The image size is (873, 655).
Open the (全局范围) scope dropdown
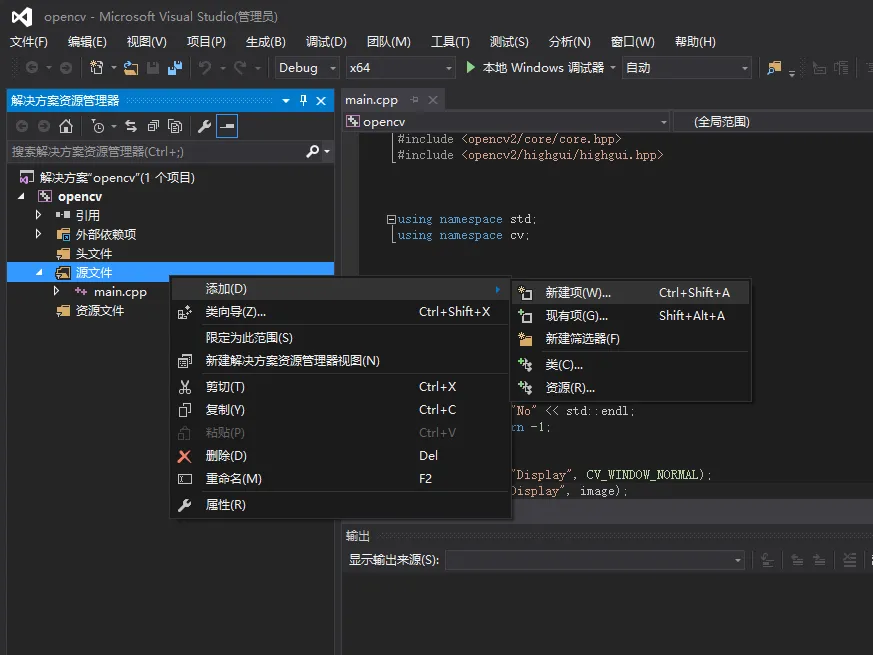pos(773,121)
